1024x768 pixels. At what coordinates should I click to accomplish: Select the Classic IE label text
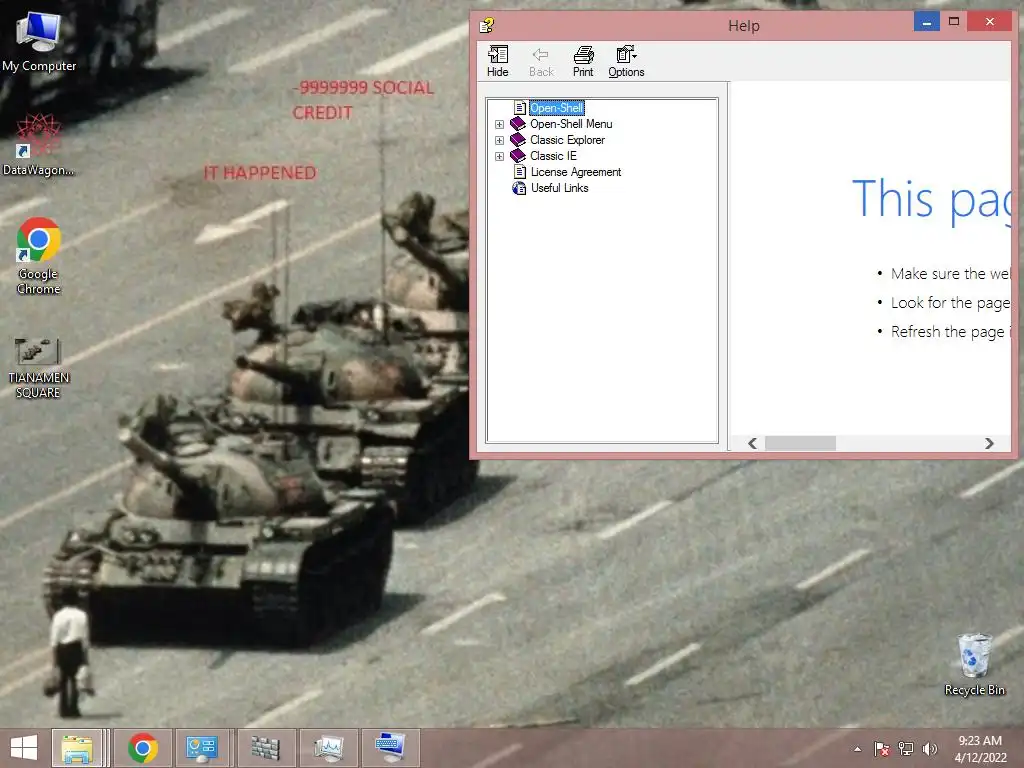tap(553, 155)
